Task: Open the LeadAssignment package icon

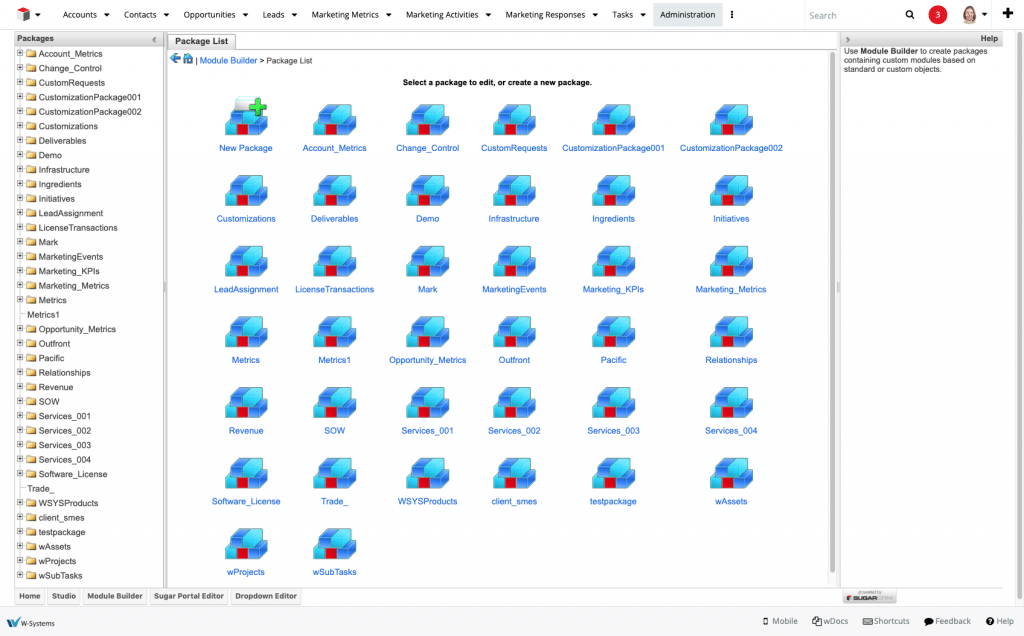Action: (x=246, y=261)
